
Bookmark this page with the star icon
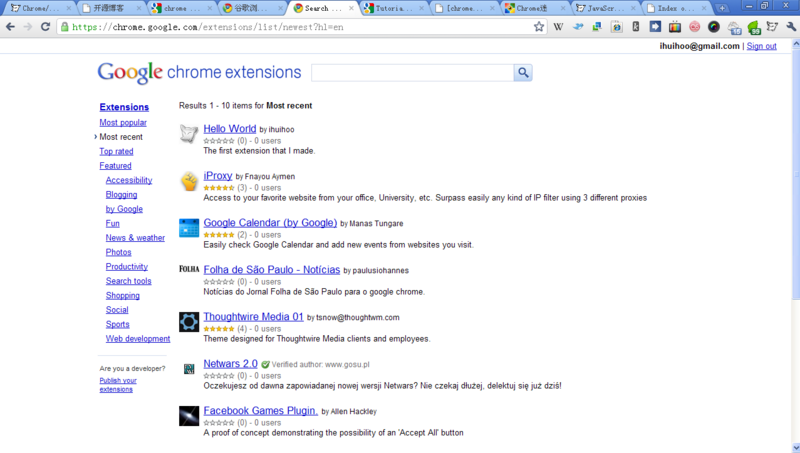tap(539, 27)
